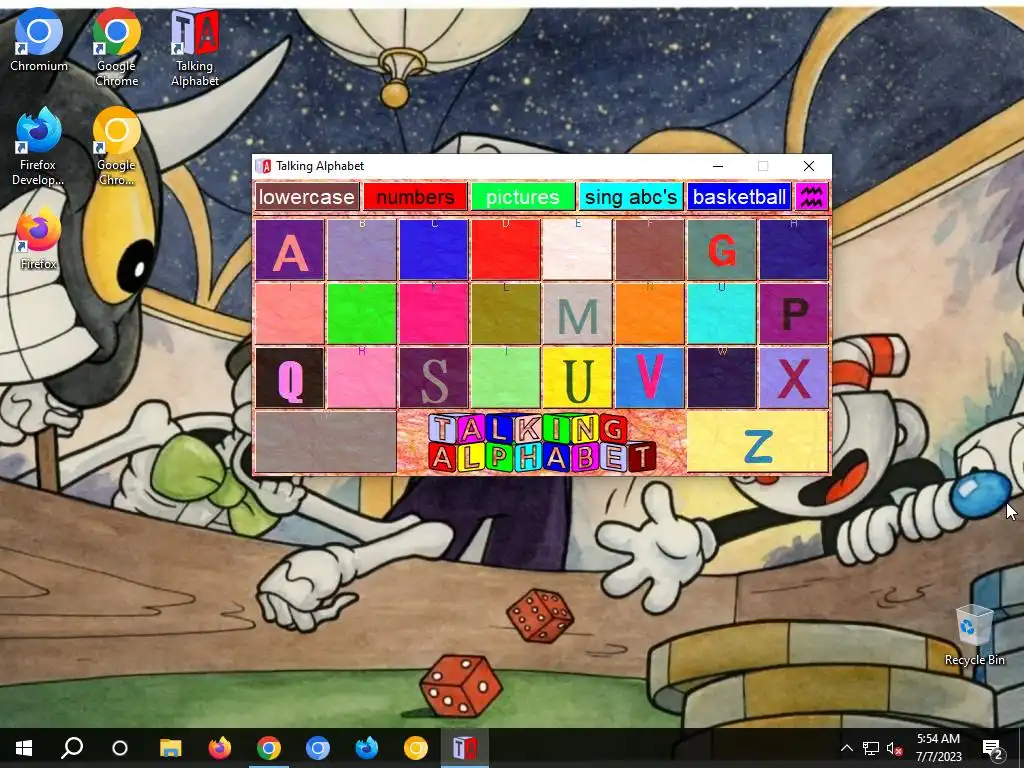Click the light green letter T tile

point(505,377)
